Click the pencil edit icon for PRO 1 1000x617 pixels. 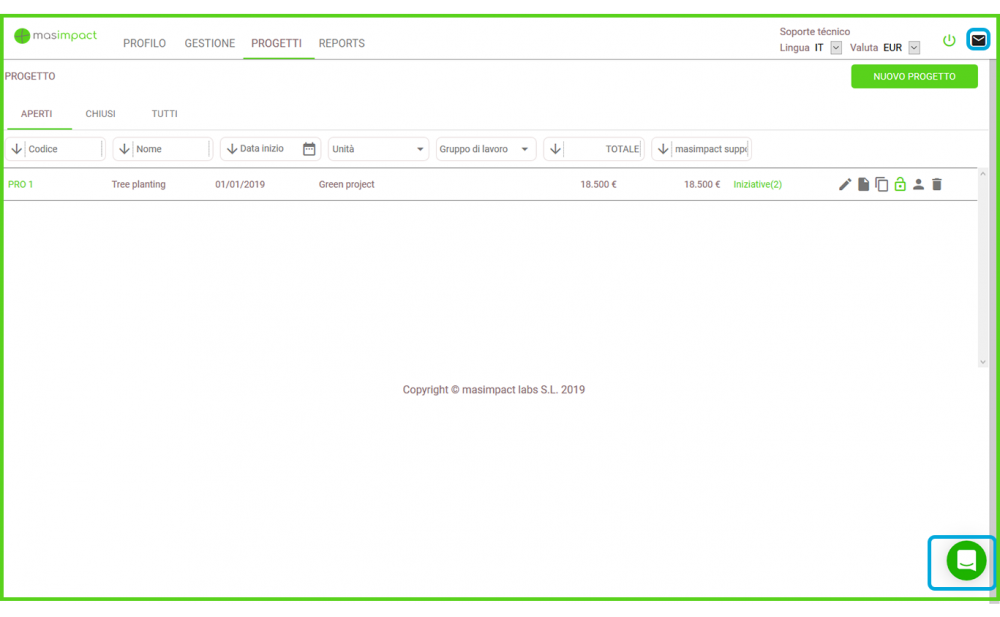pyautogui.click(x=845, y=184)
